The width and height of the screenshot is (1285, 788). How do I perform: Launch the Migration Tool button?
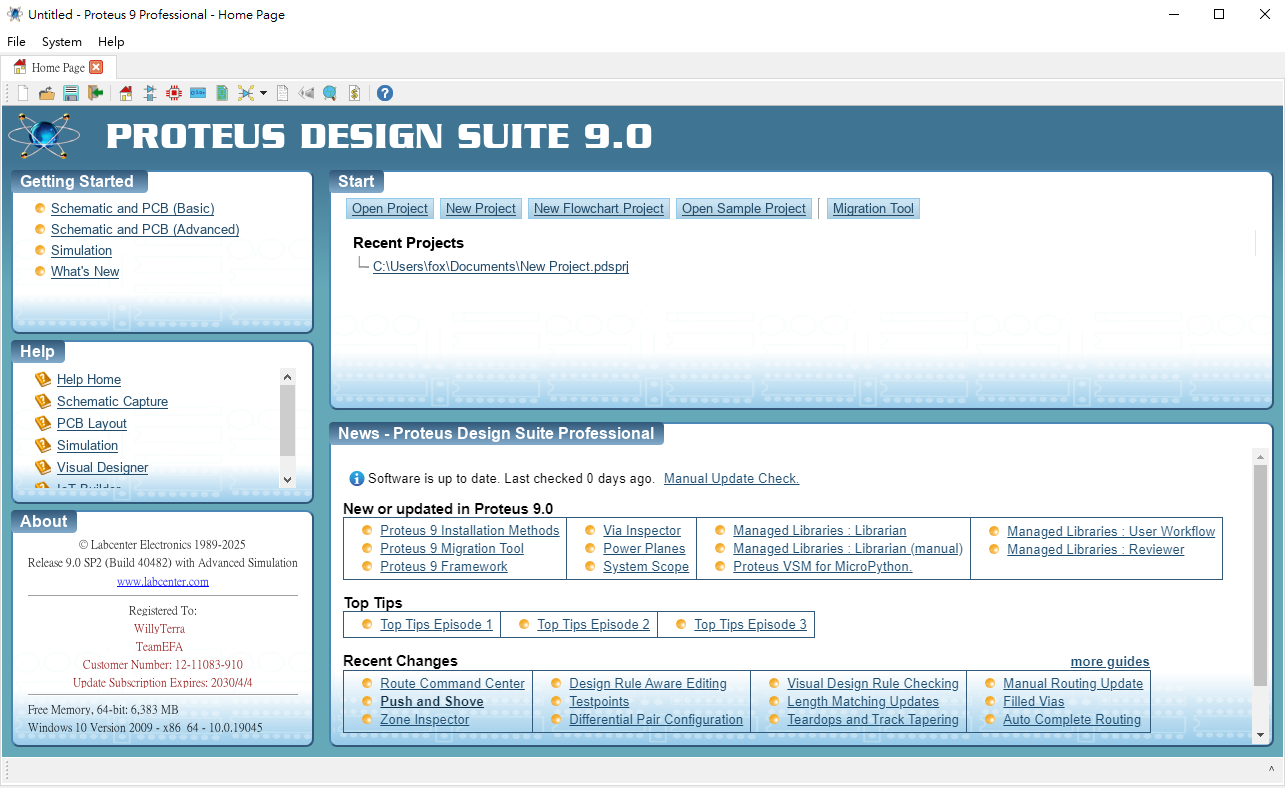click(873, 208)
